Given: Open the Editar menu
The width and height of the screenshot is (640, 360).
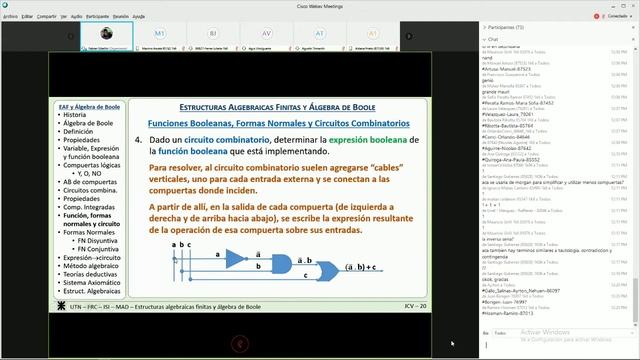Looking at the screenshot, I should 27,17.
